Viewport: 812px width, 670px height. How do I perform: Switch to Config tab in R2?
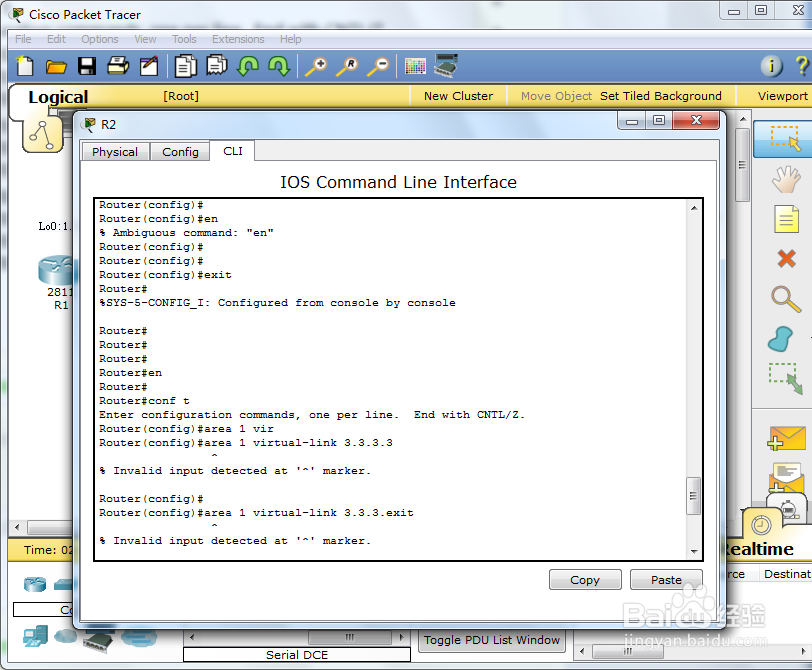click(180, 152)
